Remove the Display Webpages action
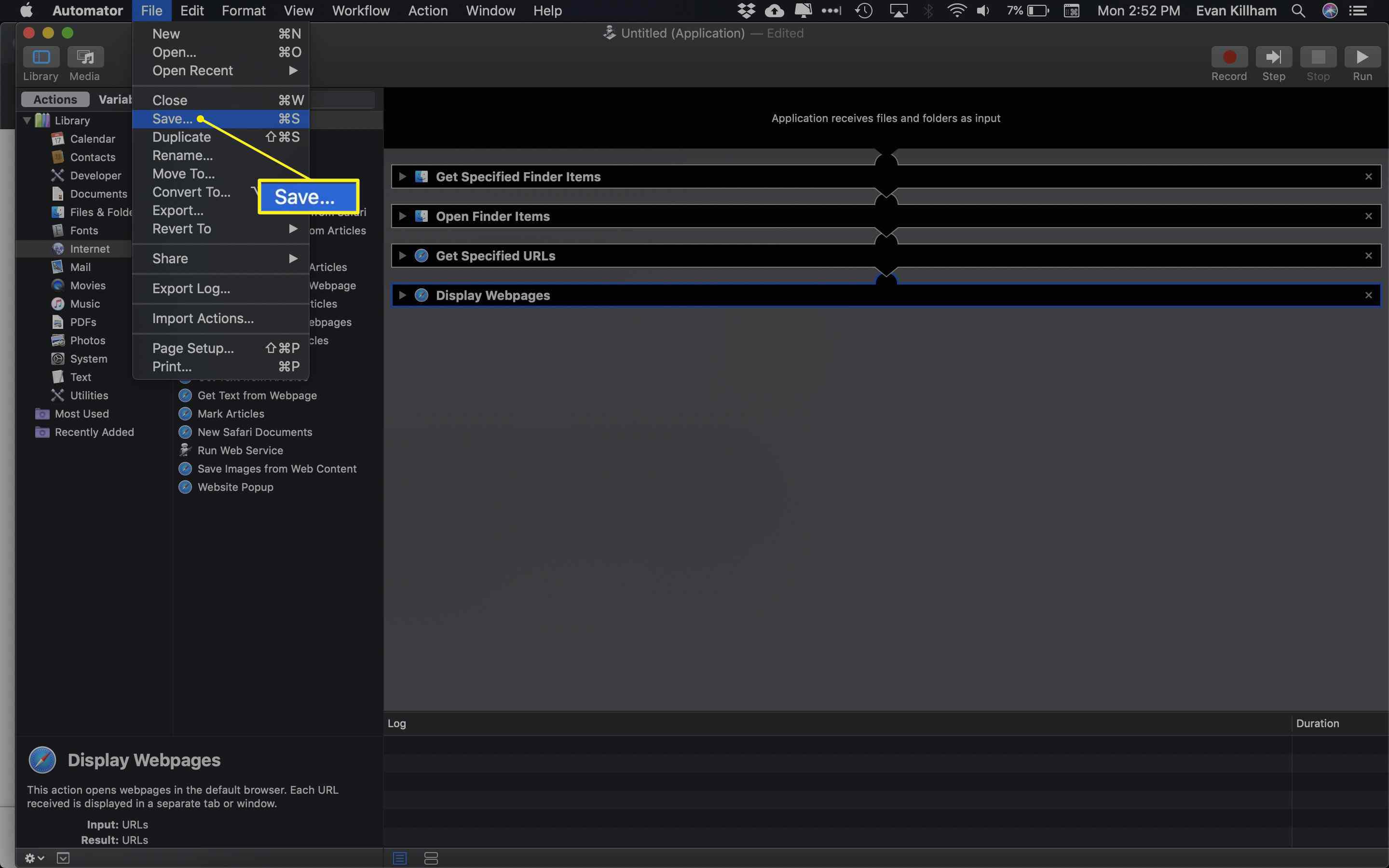 click(x=1368, y=296)
